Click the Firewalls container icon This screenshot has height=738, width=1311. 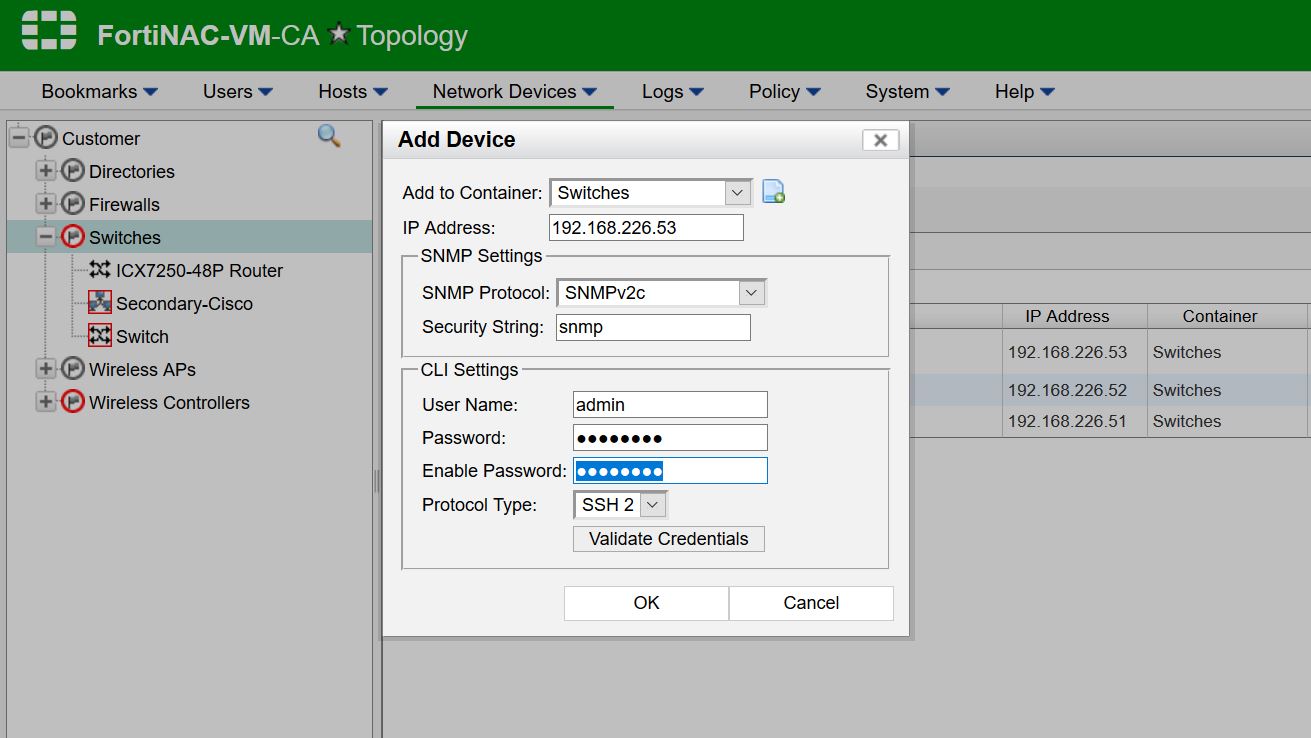click(x=73, y=204)
